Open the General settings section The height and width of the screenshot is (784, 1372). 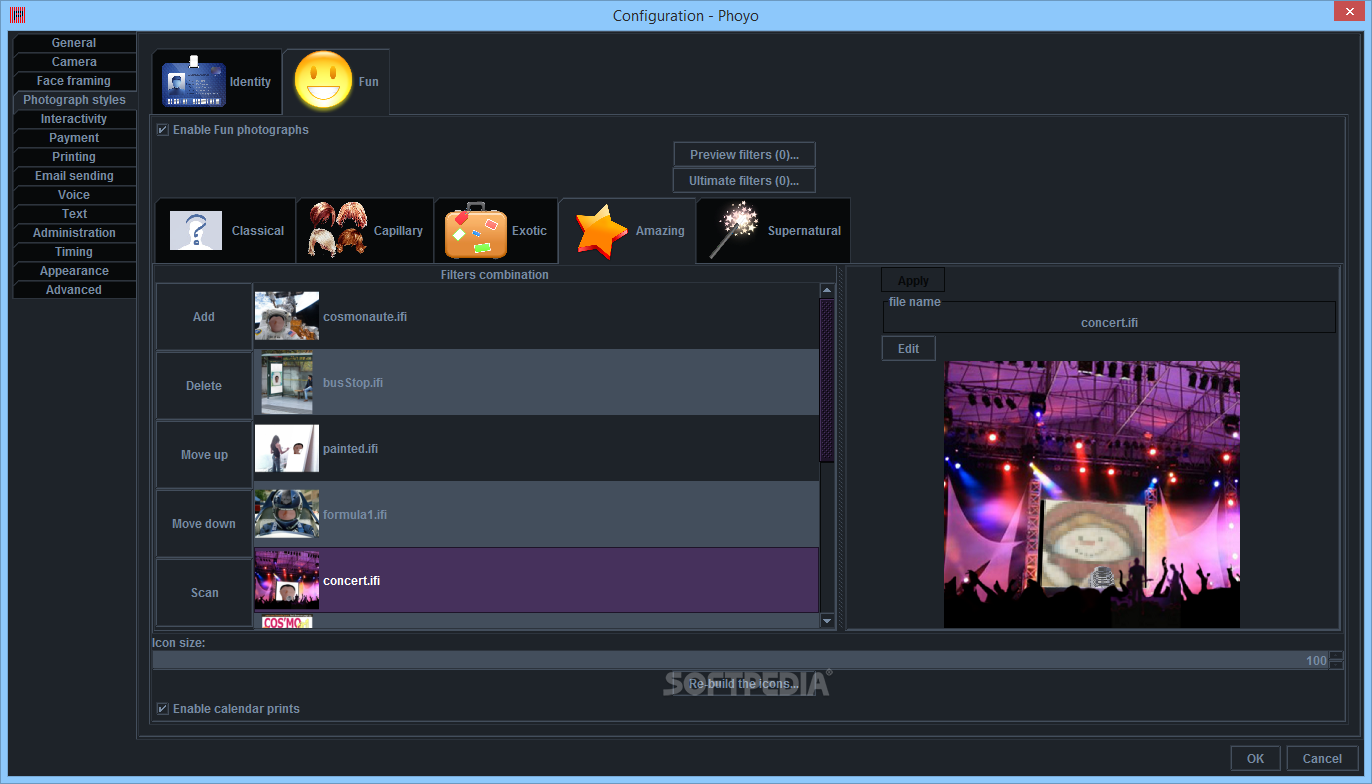(x=74, y=43)
